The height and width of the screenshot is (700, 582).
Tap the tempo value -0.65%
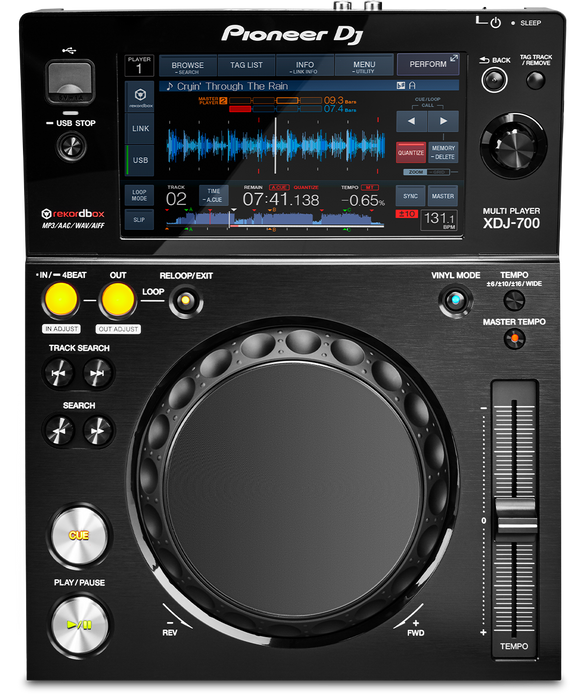[362, 200]
